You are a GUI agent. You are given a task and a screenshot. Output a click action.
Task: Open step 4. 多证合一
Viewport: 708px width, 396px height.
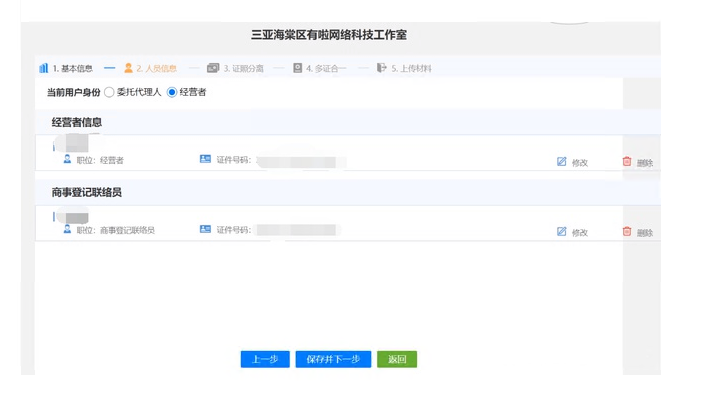pos(326,68)
